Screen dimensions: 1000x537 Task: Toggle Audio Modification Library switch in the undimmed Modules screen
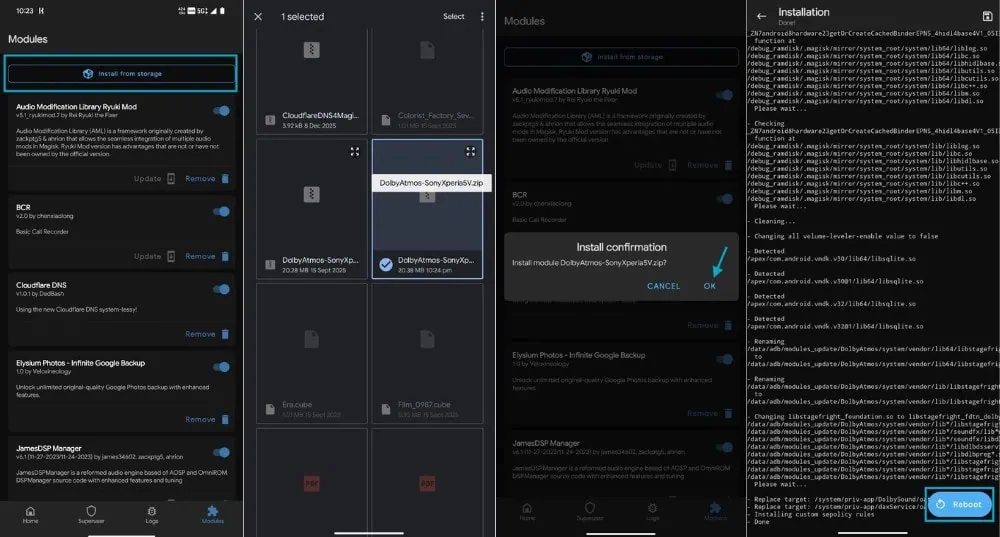click(221, 111)
